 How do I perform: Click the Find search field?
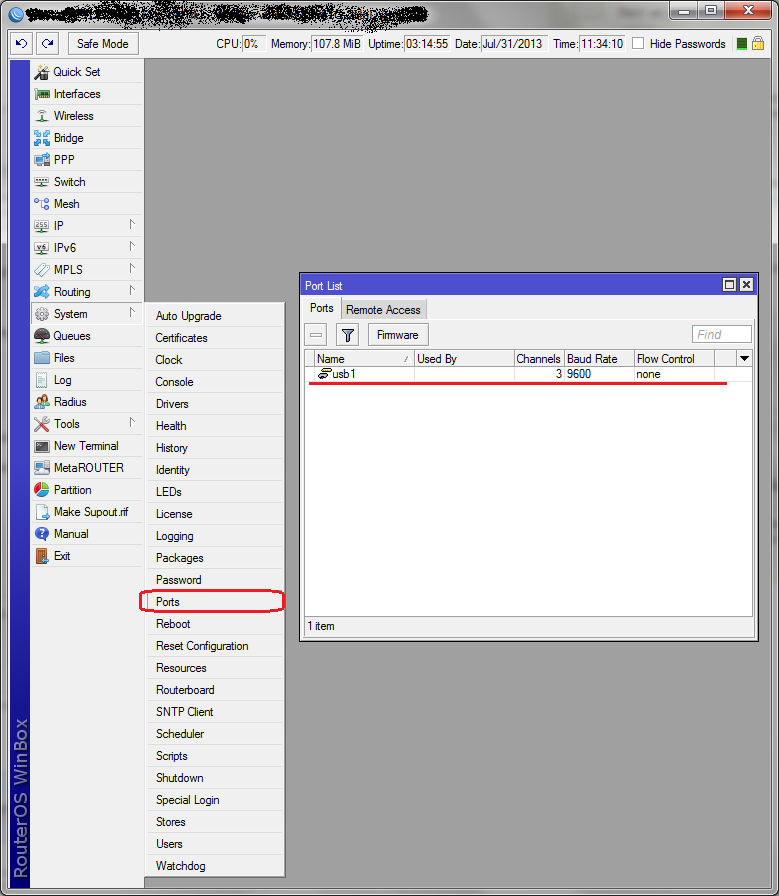coord(721,334)
